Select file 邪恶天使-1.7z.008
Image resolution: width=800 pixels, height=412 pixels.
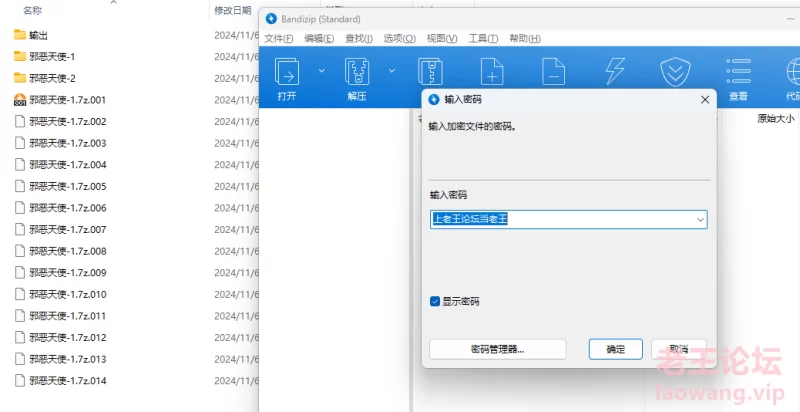tap(68, 251)
